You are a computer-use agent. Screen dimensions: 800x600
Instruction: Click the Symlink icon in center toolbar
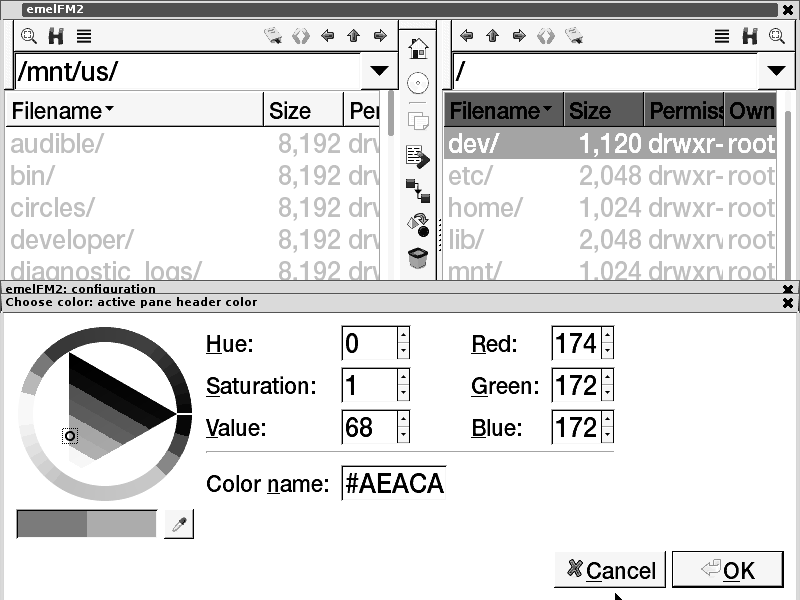(x=418, y=190)
